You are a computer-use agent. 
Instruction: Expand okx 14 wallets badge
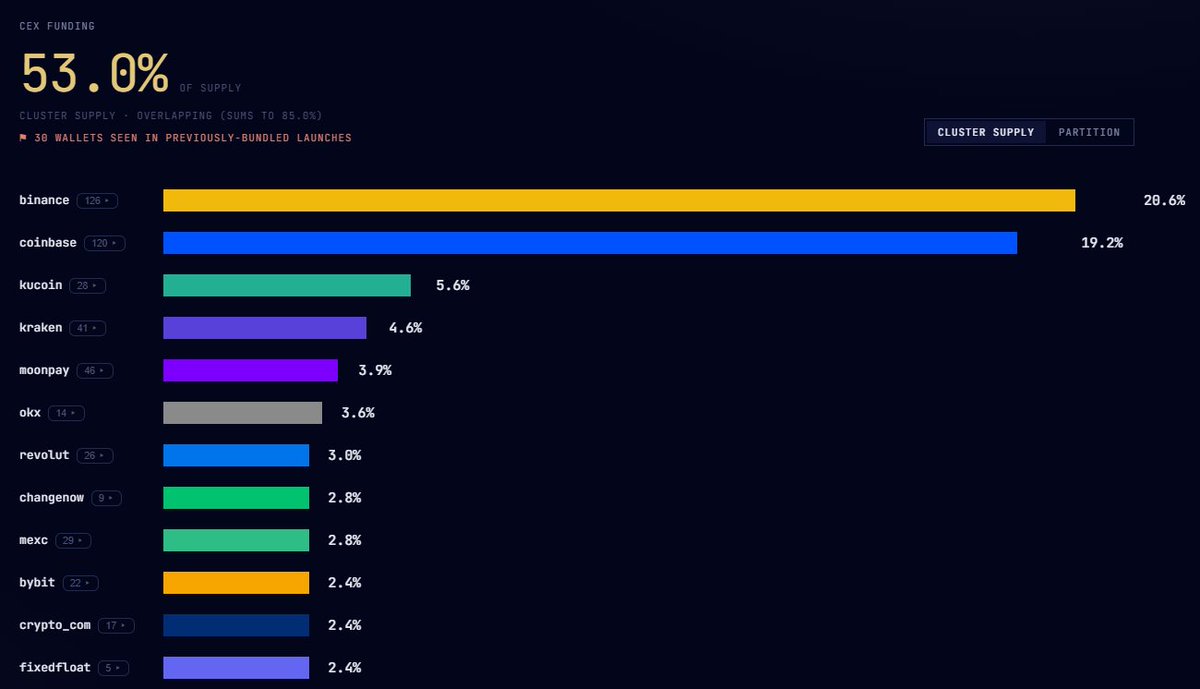pos(67,413)
